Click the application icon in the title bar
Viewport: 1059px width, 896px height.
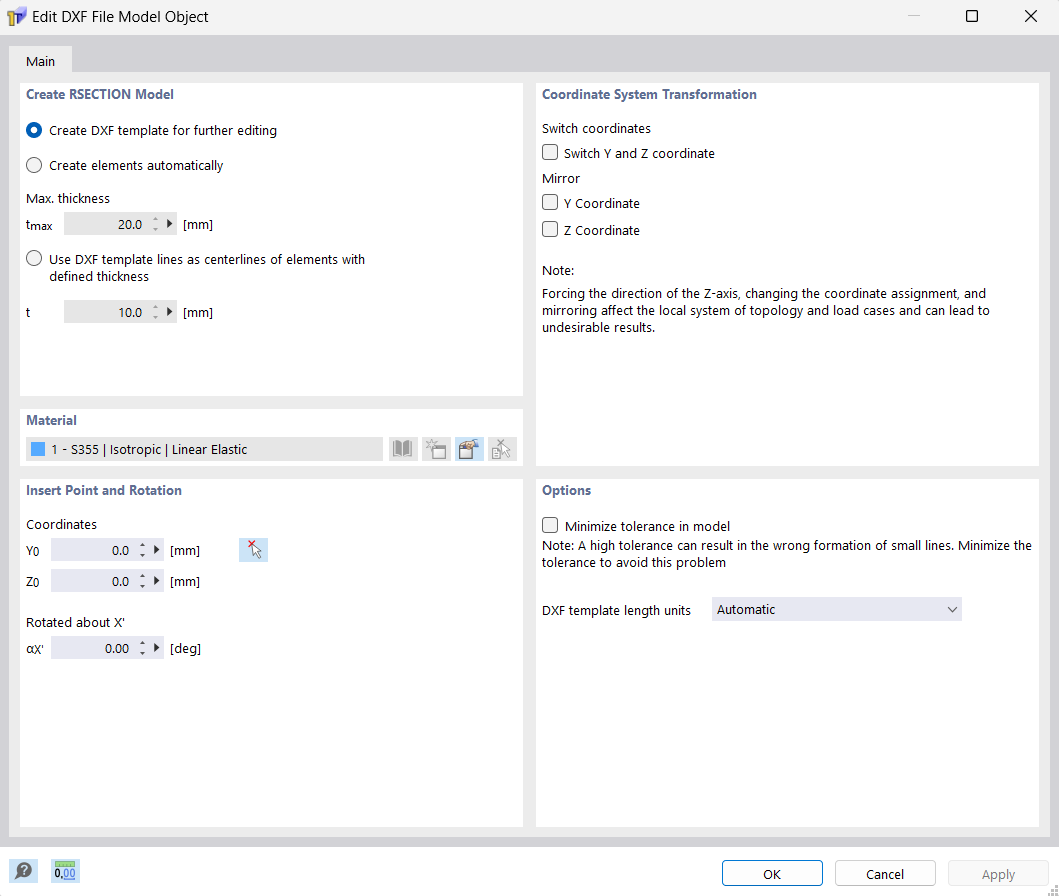[15, 16]
